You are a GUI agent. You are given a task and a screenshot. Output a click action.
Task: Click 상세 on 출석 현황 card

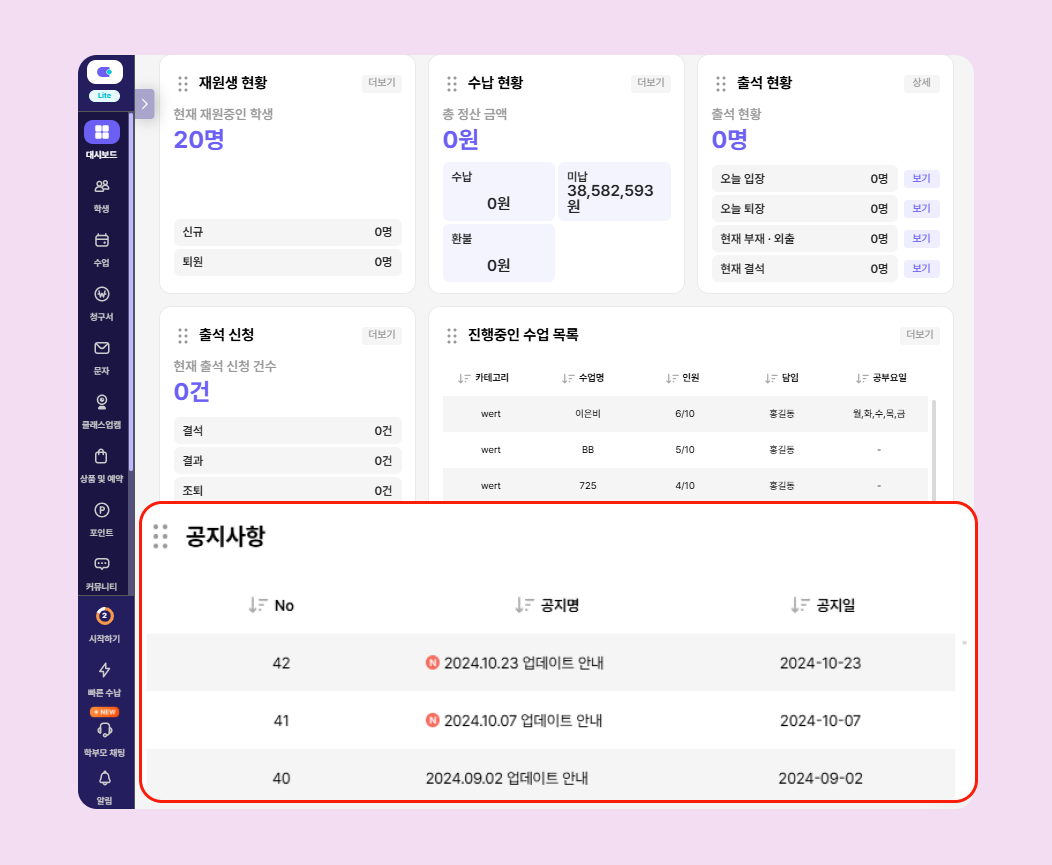point(921,83)
